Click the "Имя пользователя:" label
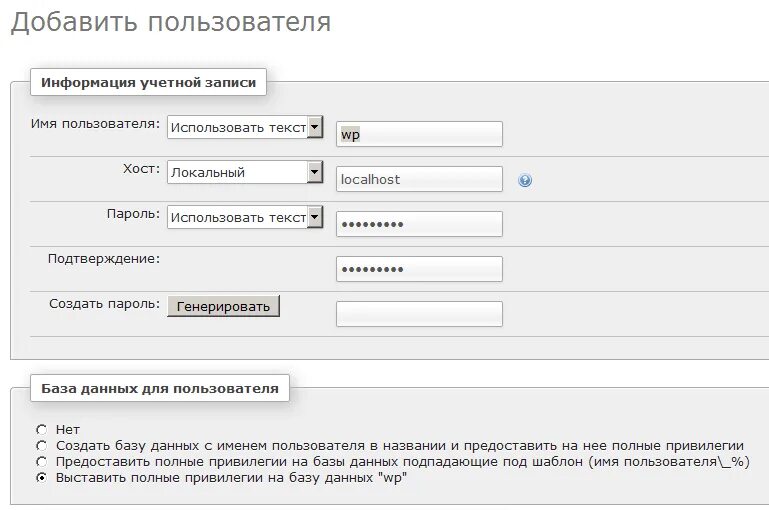Screen dimensions: 769x510 point(96,124)
